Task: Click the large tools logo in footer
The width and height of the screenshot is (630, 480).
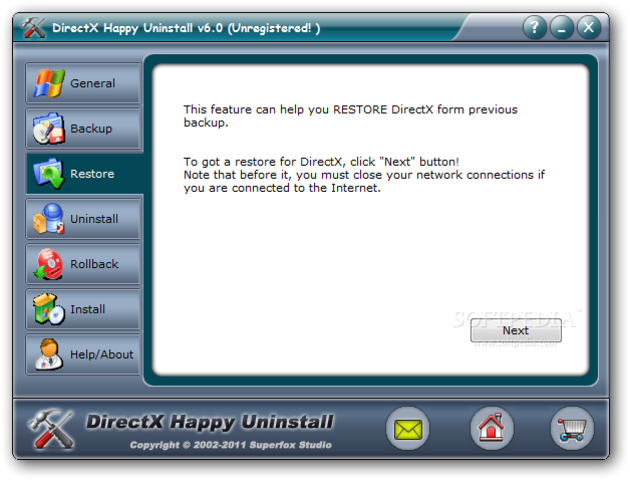Action: click(x=51, y=429)
